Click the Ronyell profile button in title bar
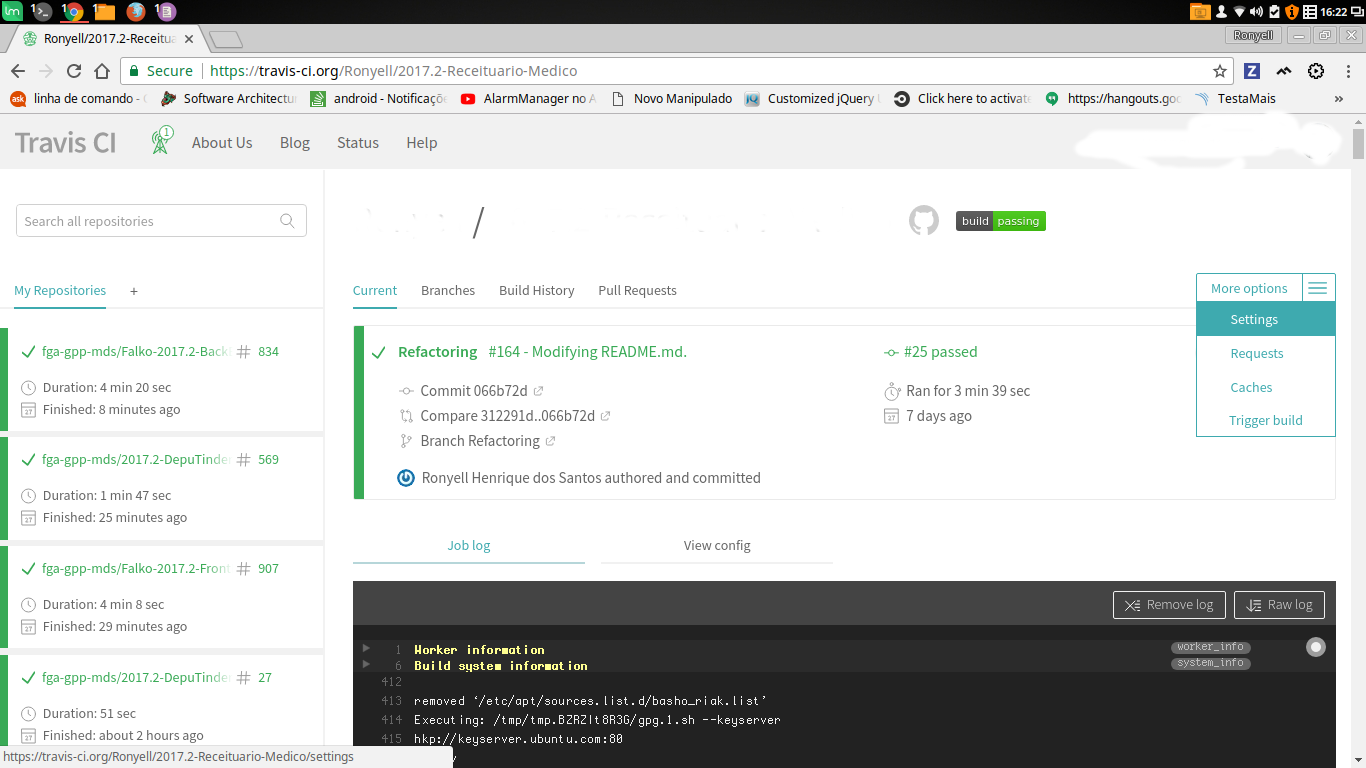The width and height of the screenshot is (1366, 768). click(x=1253, y=35)
